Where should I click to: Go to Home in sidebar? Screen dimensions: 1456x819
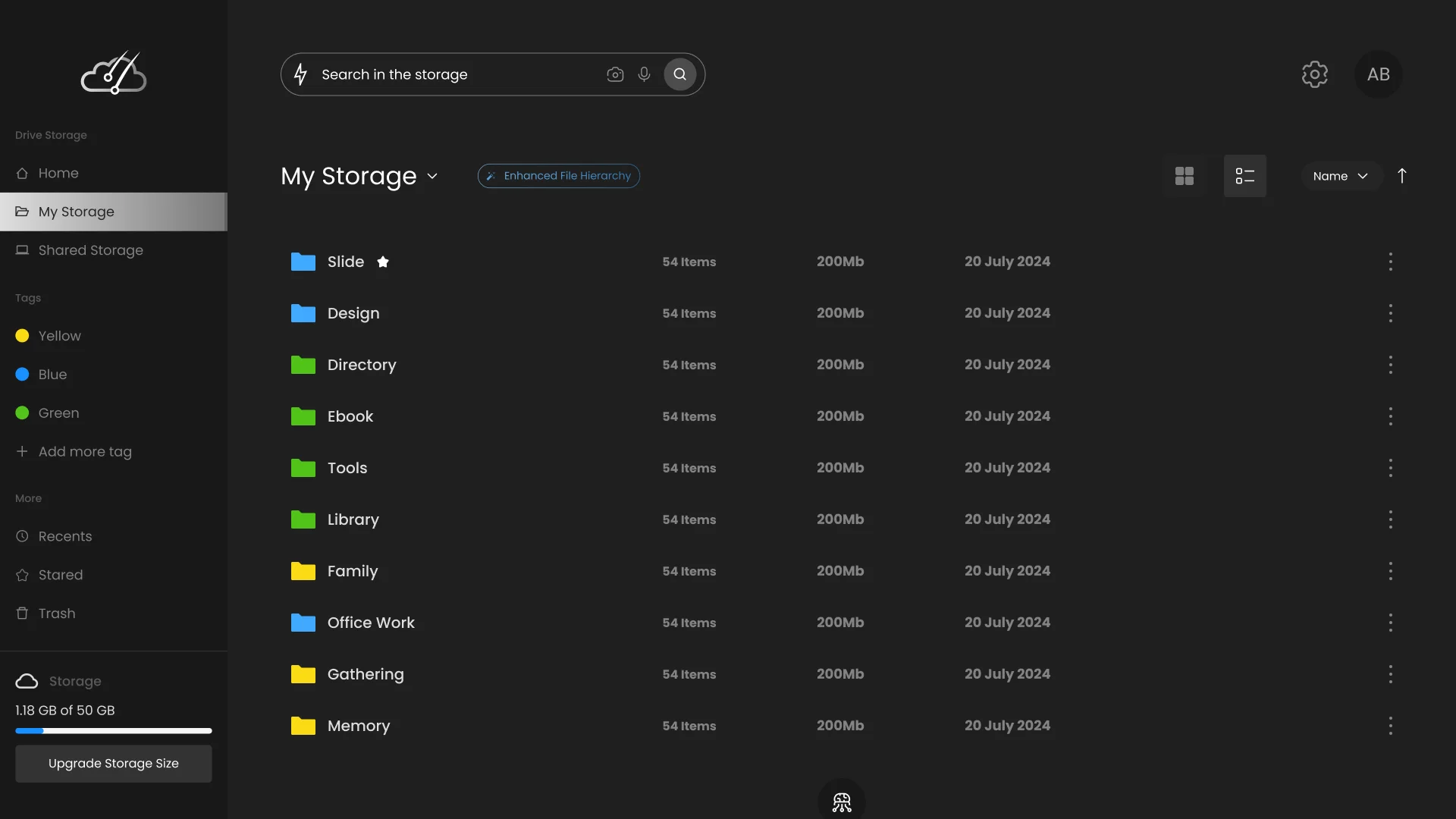click(x=114, y=173)
